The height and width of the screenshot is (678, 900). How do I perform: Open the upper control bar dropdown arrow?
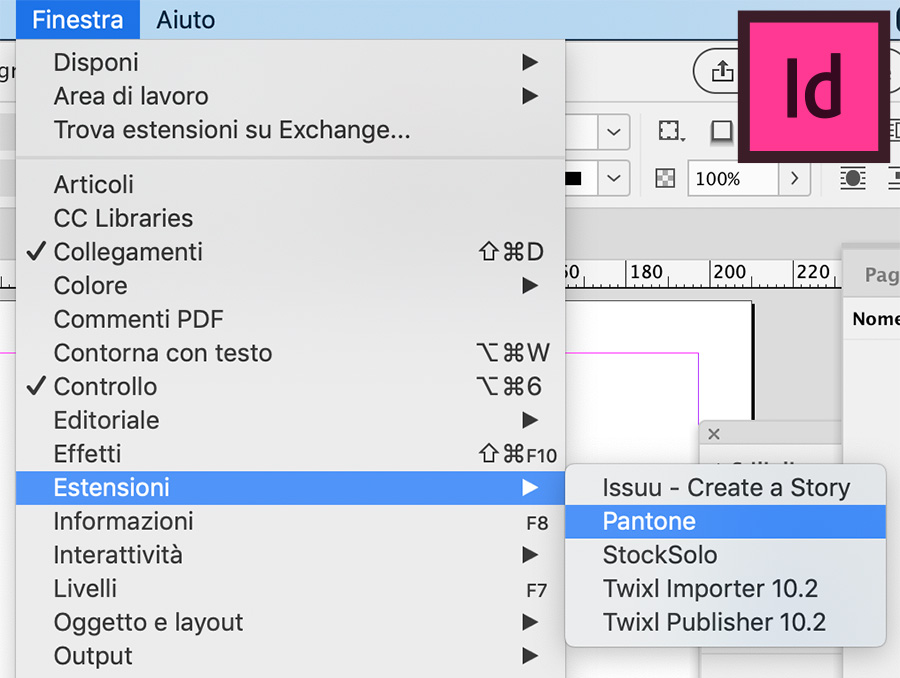[614, 132]
